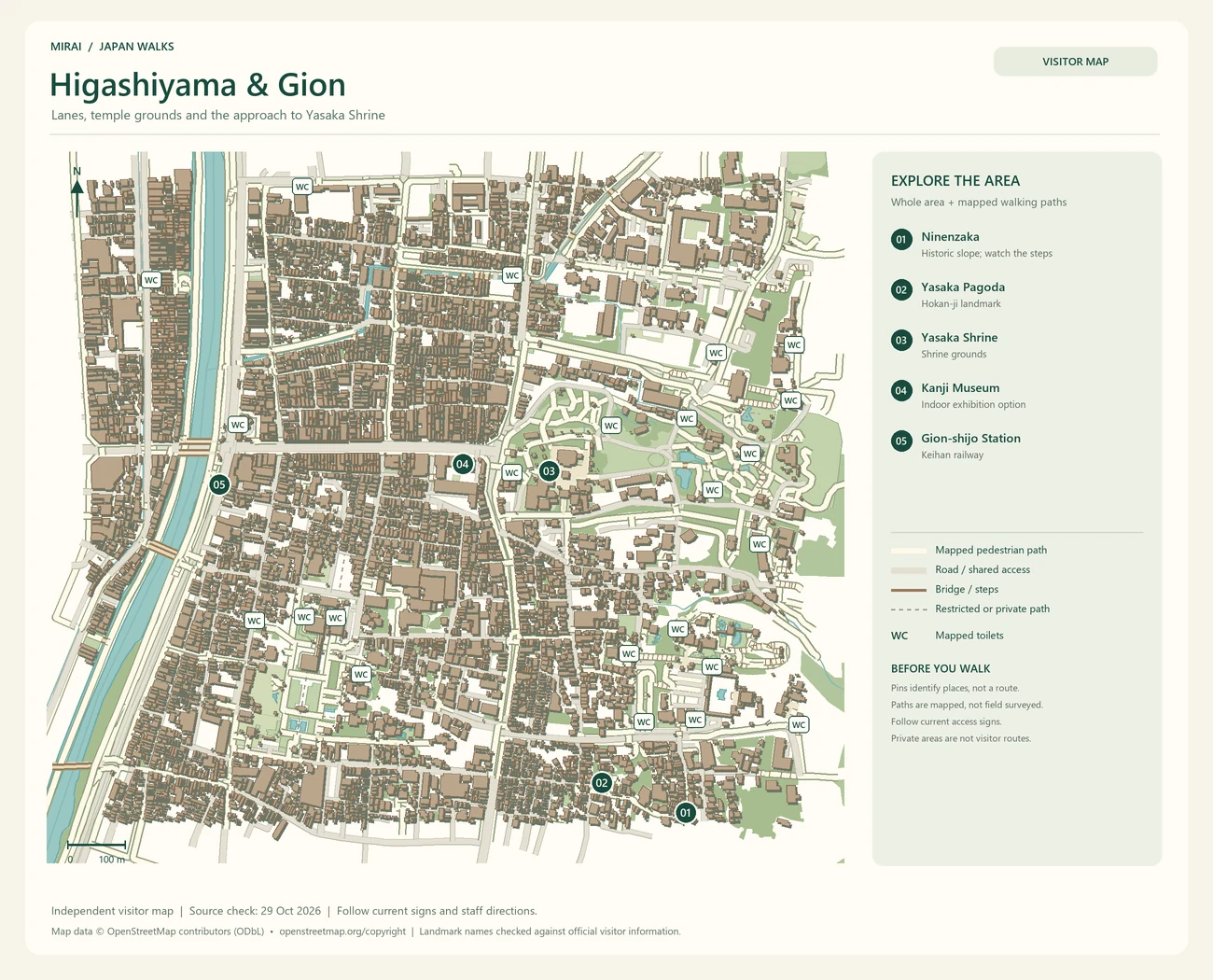1213x980 pixels.
Task: Click the north arrow on the map
Action: (77, 191)
